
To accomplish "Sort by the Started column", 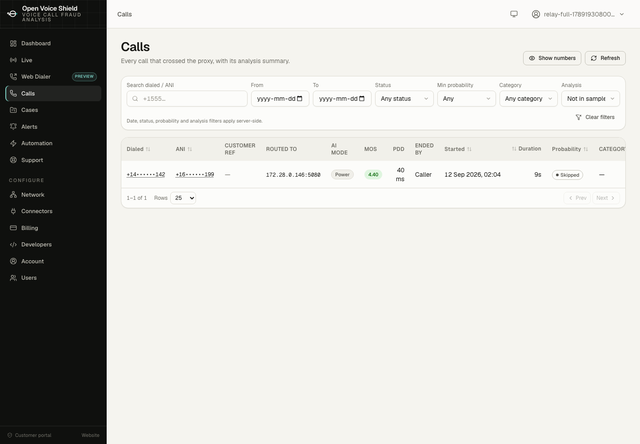I will (458, 149).
